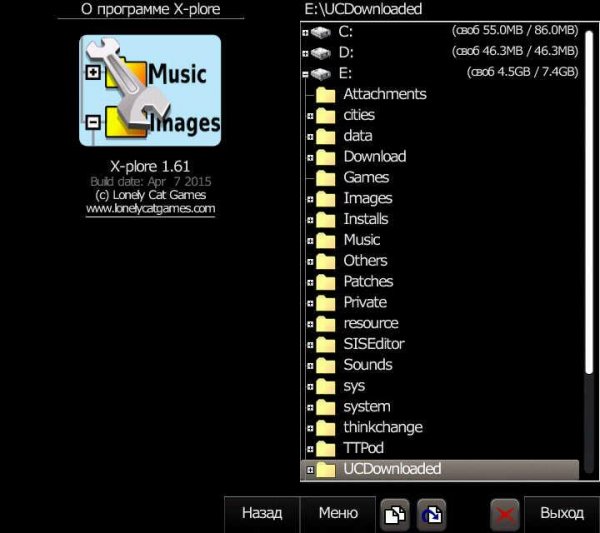Select the resource folder name
This screenshot has width=600, height=533.
pos(371,324)
